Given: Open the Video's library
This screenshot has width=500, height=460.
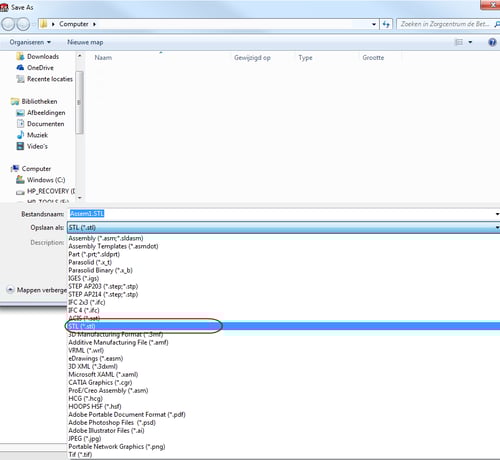Looking at the screenshot, I should [x=32, y=146].
